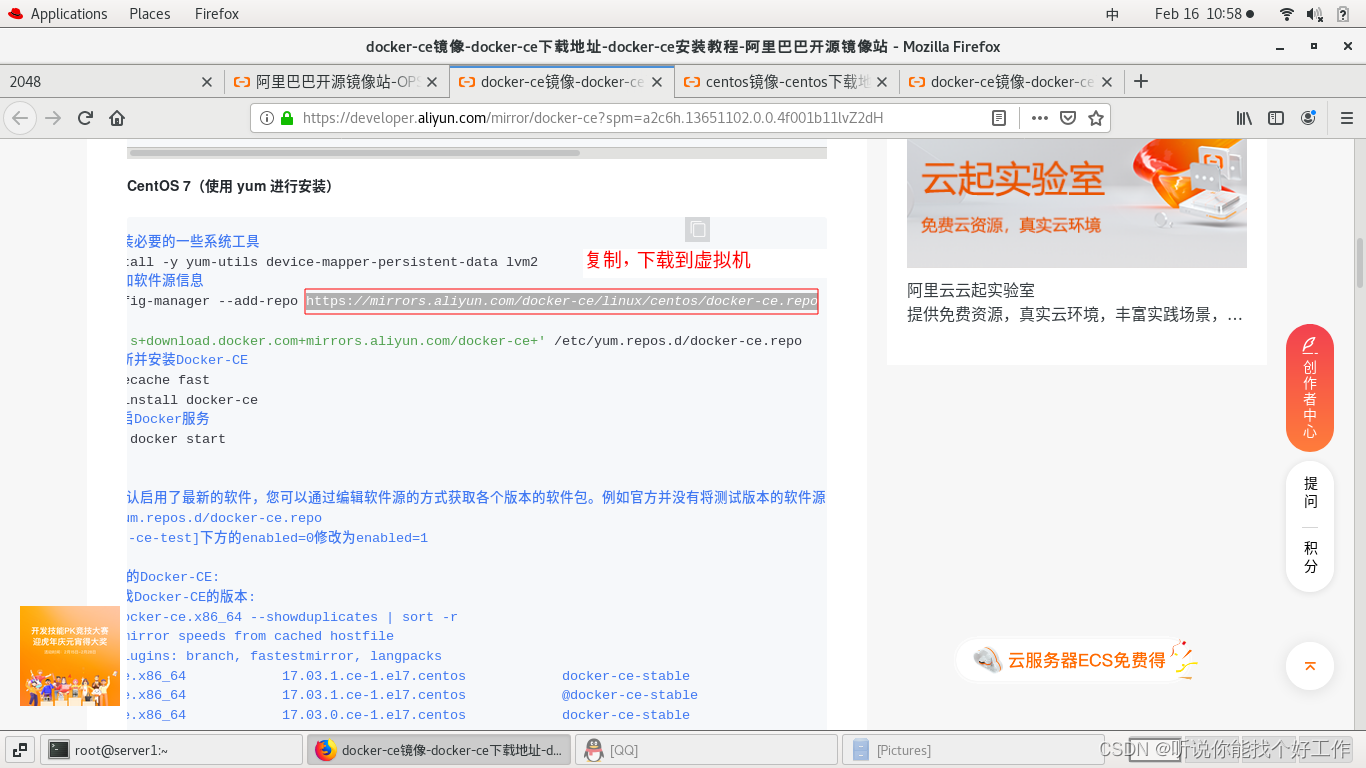
Task: Toggle reader view in address bar
Action: click(998, 118)
